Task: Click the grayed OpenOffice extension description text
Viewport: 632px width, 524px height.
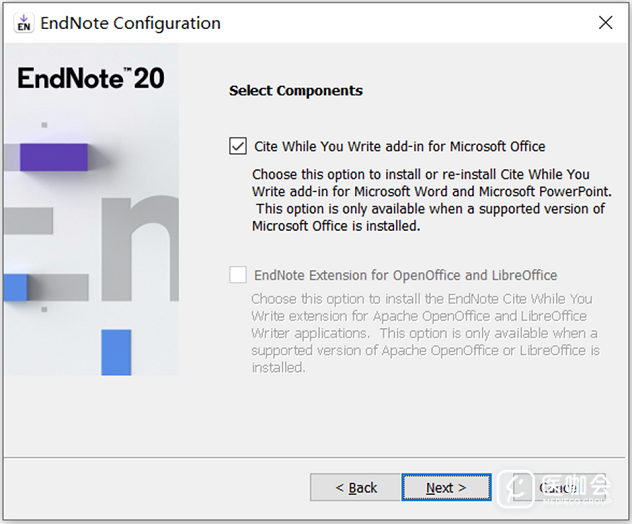Action: coord(424,333)
